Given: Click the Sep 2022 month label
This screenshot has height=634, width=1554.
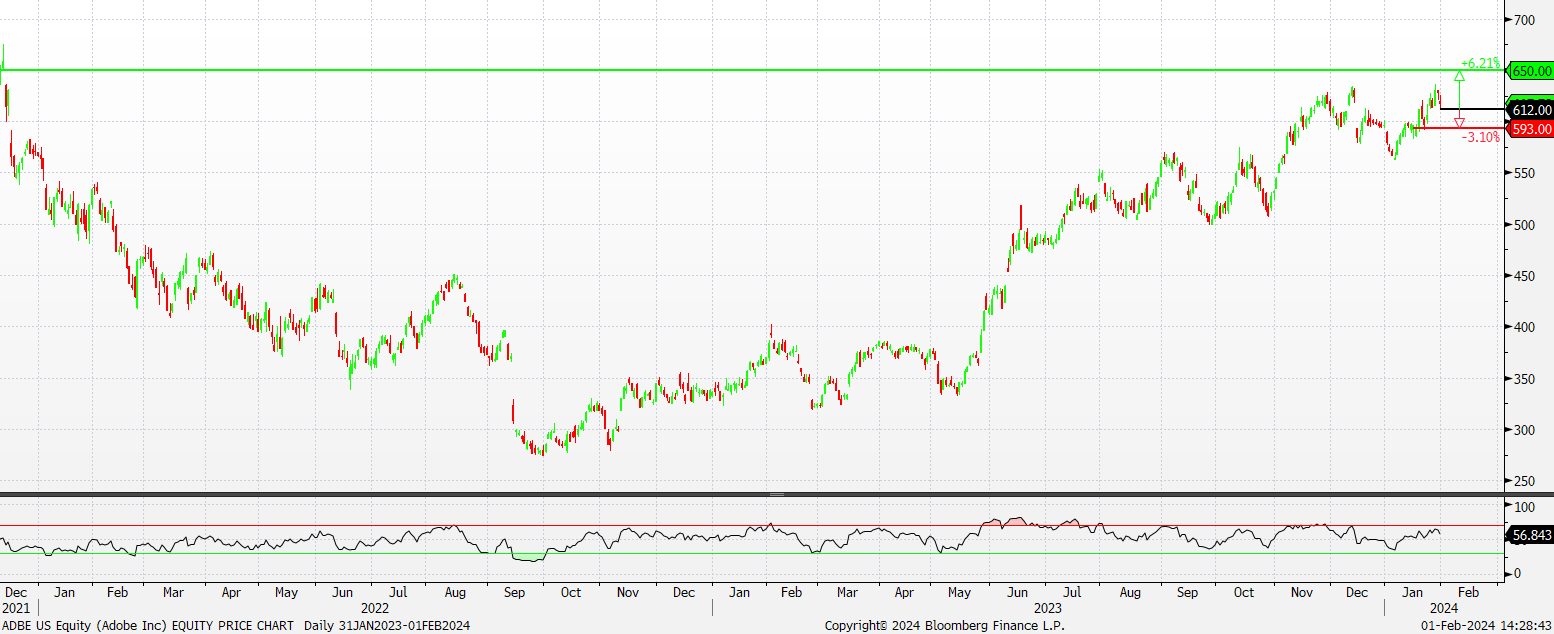Looking at the screenshot, I should (513, 592).
